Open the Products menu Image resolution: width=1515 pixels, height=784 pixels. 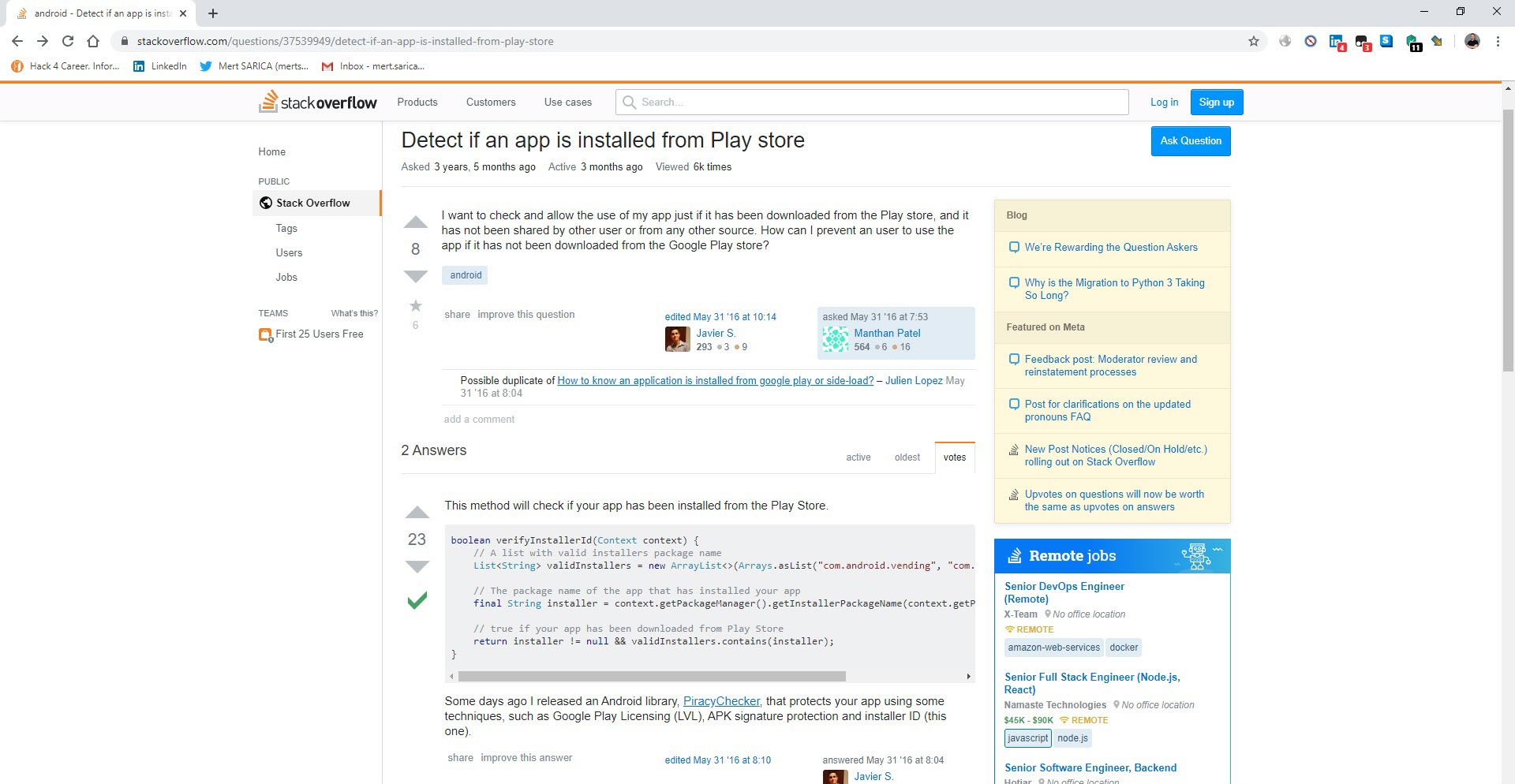click(x=417, y=103)
